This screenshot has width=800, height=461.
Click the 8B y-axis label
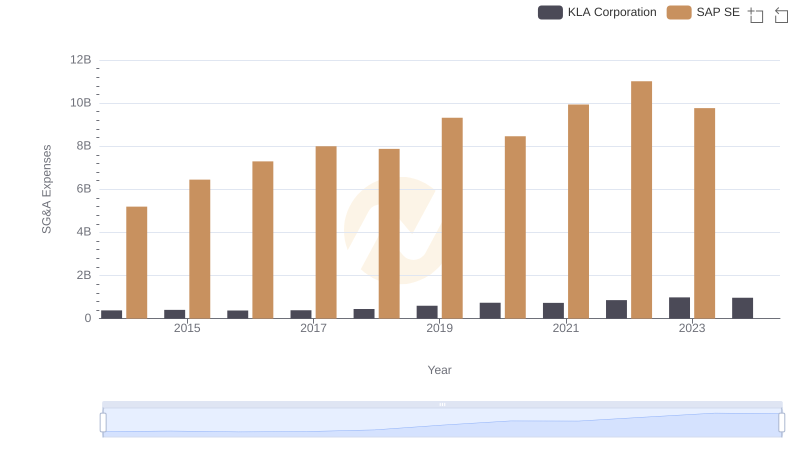[84, 146]
